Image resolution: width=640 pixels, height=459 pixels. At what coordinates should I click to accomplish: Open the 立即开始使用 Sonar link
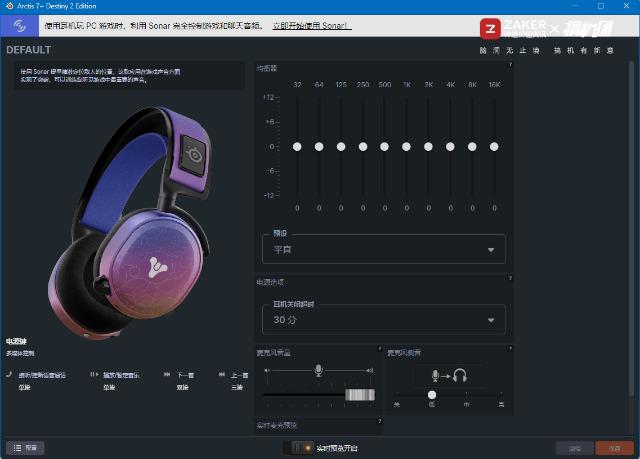pyautogui.click(x=312, y=26)
